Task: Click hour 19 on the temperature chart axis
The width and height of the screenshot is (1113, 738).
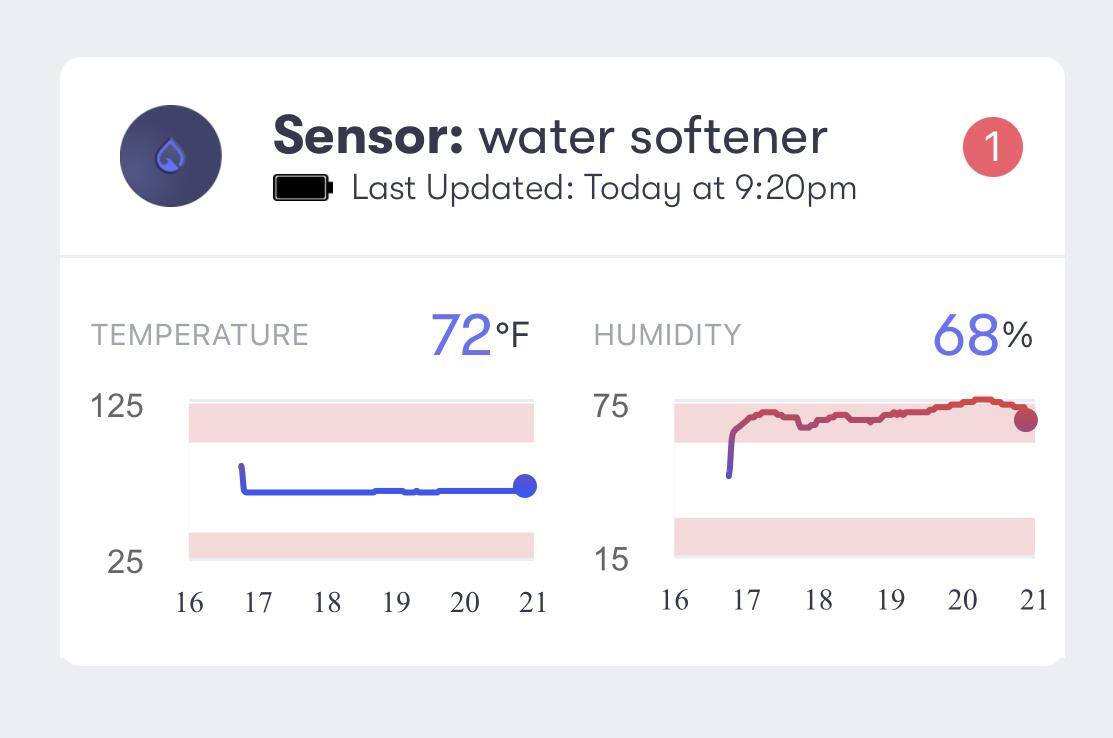Action: [395, 602]
